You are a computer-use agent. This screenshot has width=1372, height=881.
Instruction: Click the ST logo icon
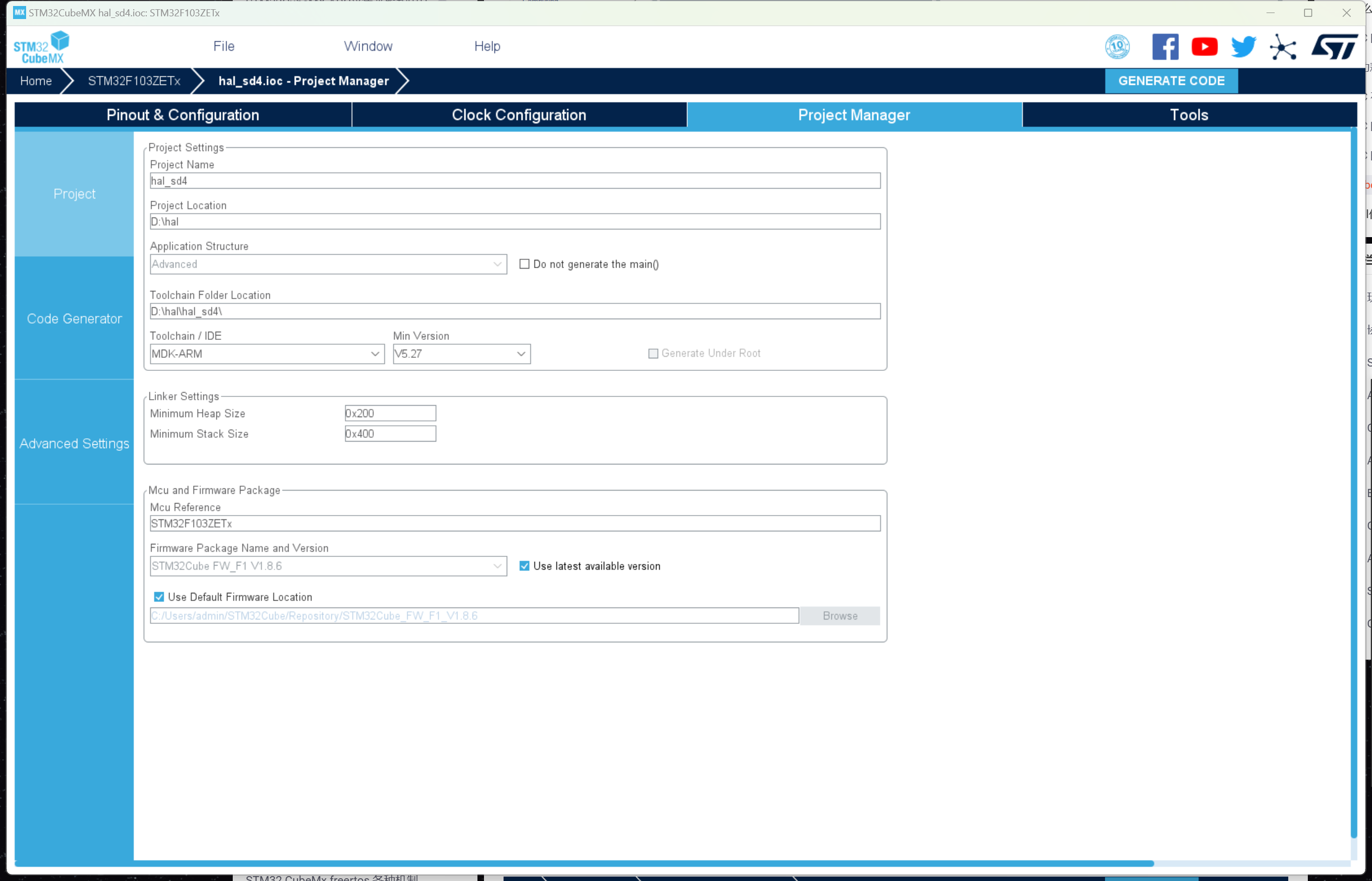click(1334, 47)
